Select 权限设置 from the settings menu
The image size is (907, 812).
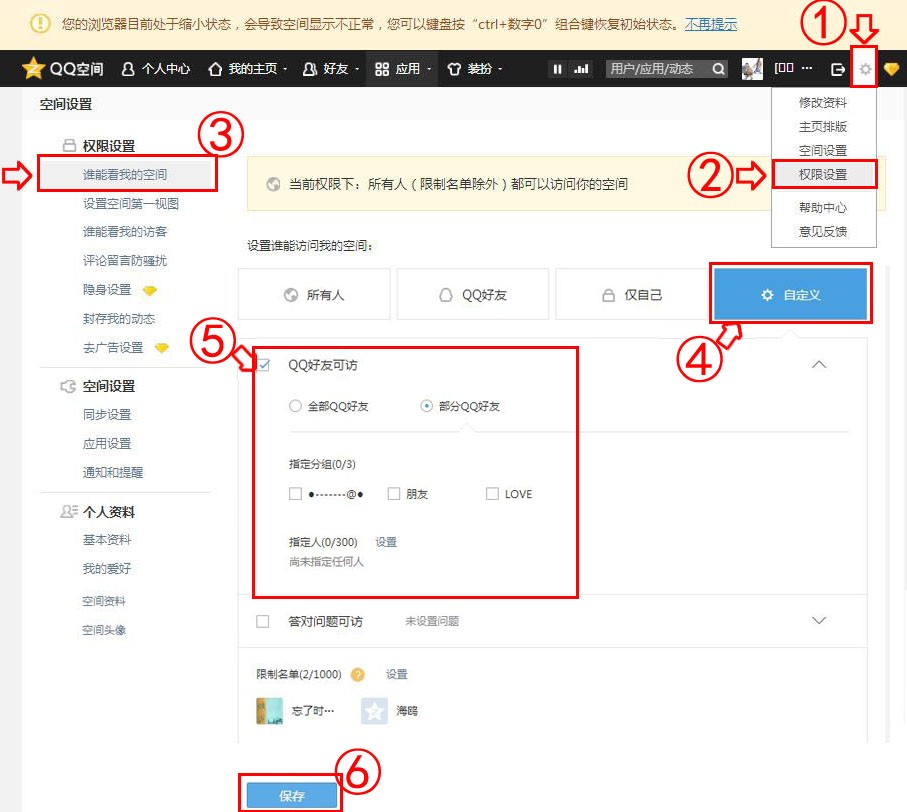pos(823,174)
